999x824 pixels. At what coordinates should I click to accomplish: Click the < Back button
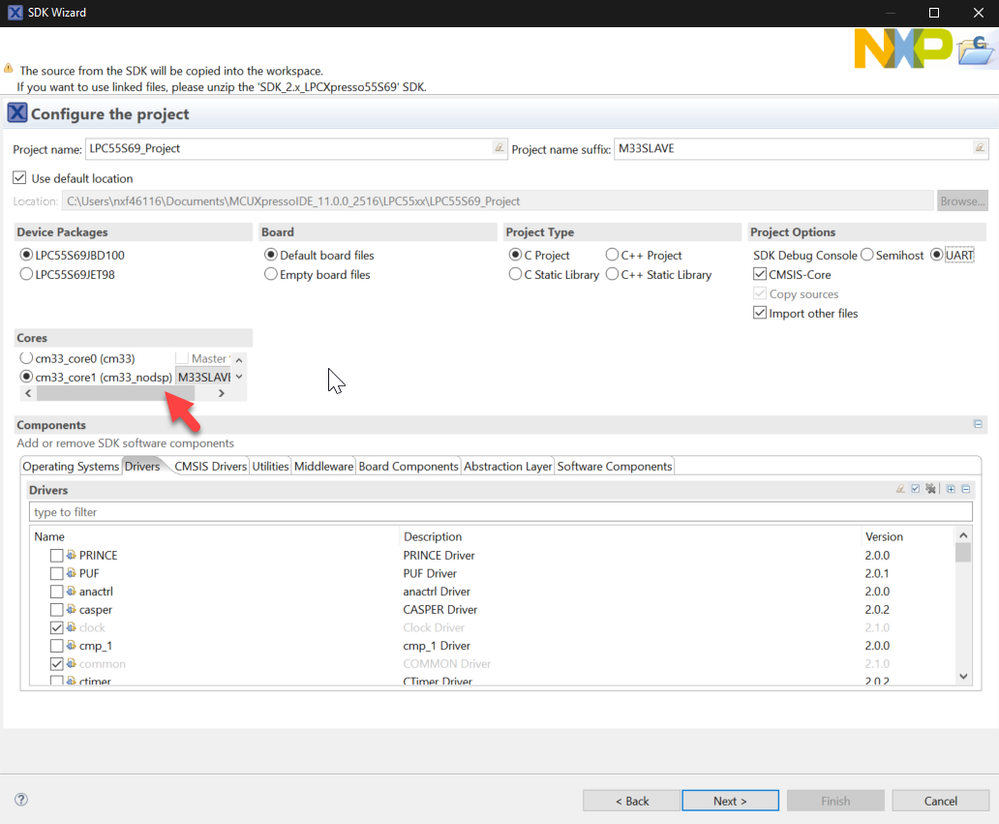pyautogui.click(x=631, y=800)
